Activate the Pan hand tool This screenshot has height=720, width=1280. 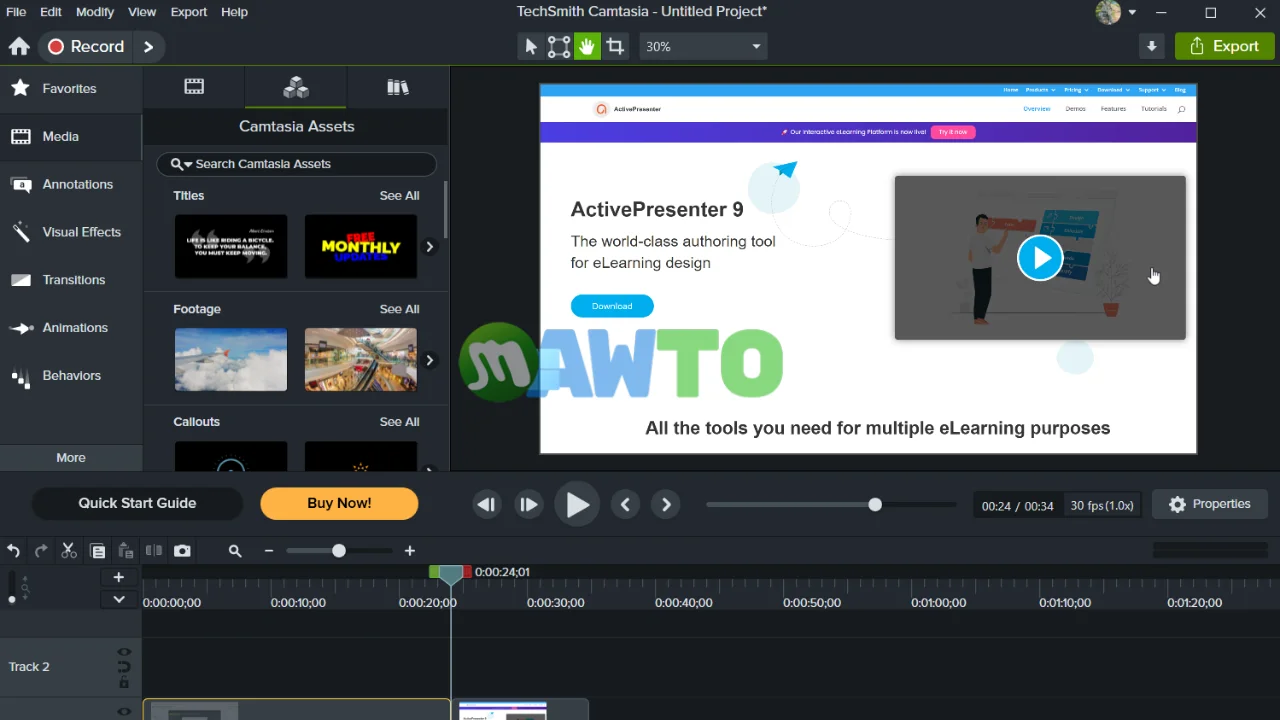[x=587, y=46]
